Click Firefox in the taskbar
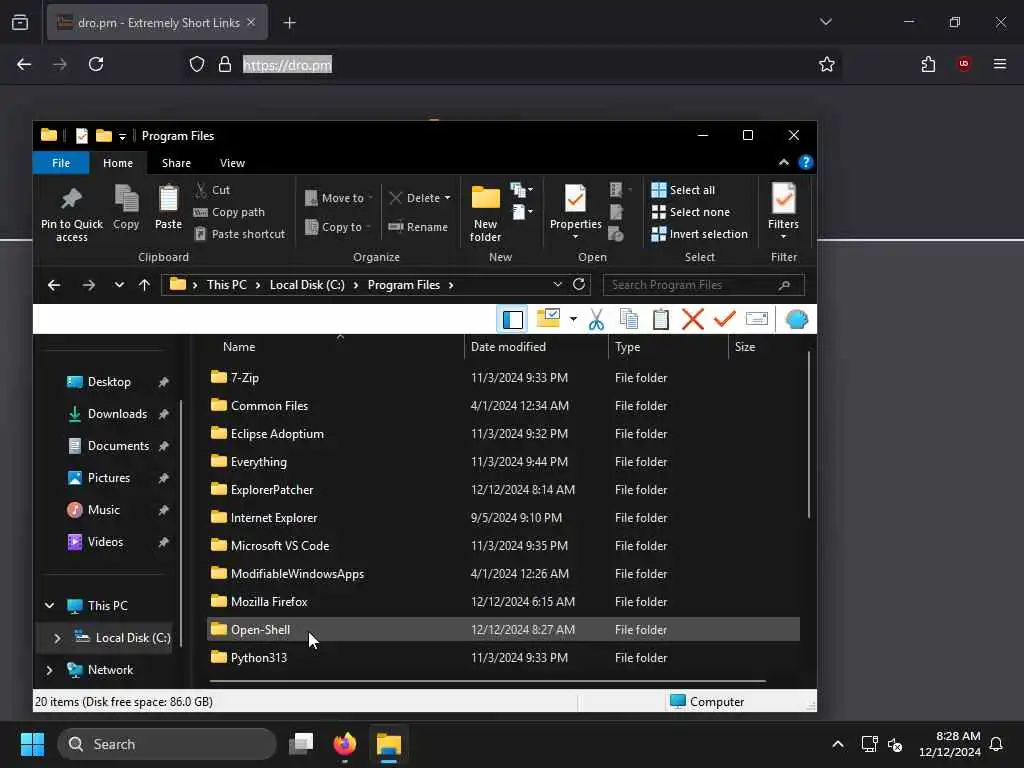Image resolution: width=1024 pixels, height=768 pixels. tap(345, 744)
